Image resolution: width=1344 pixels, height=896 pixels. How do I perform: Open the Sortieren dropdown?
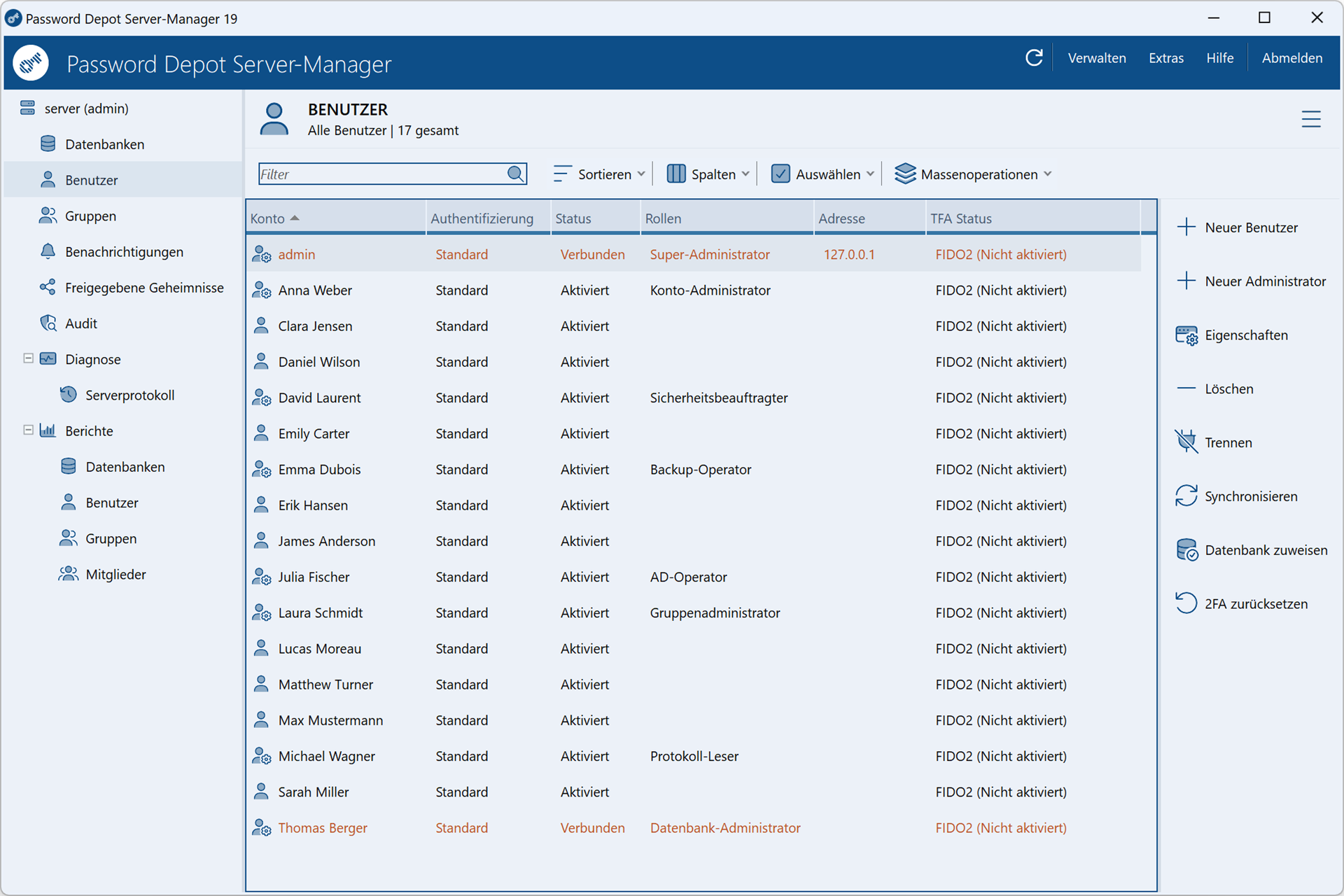click(598, 174)
